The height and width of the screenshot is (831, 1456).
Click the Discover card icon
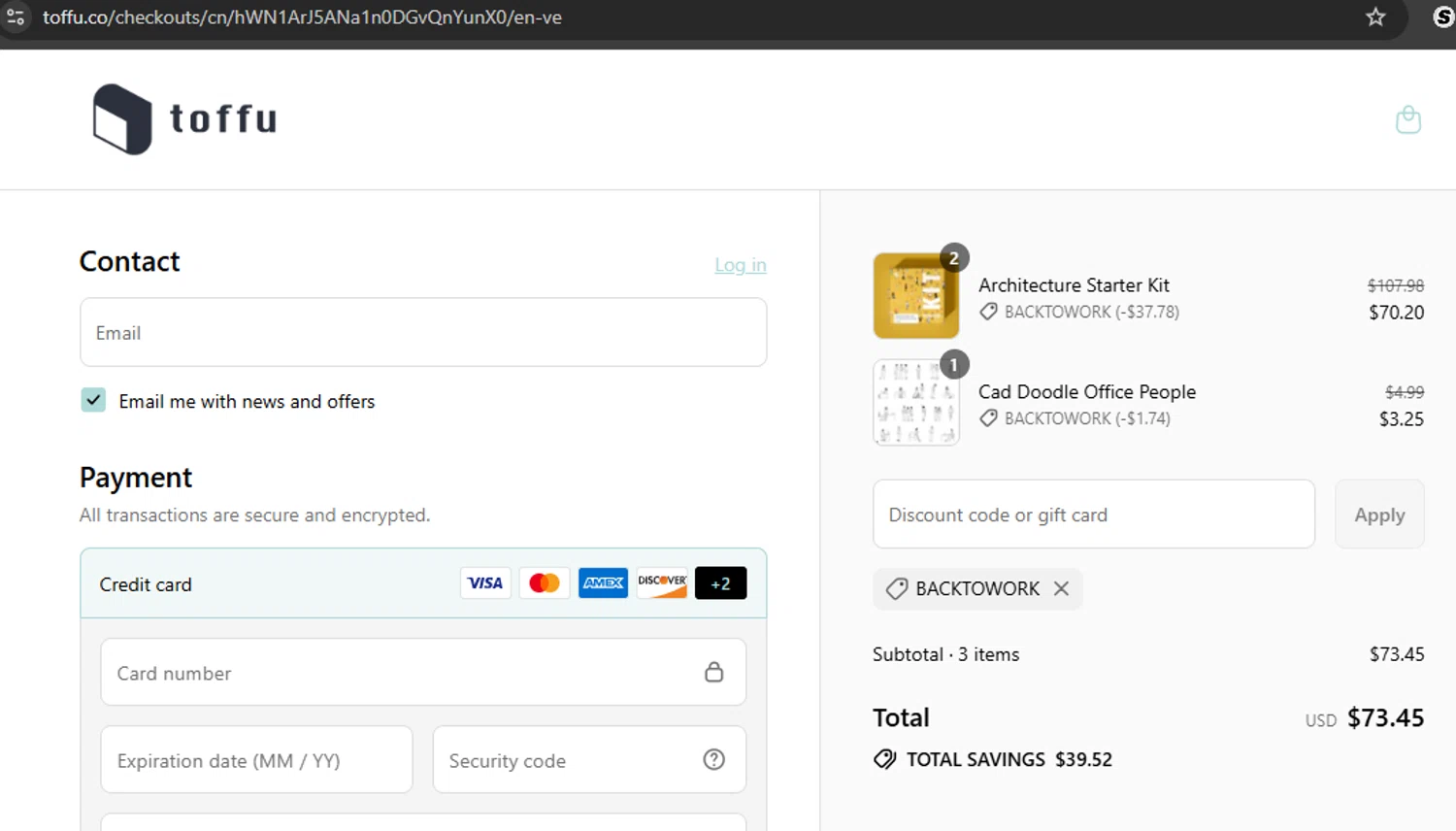[662, 583]
